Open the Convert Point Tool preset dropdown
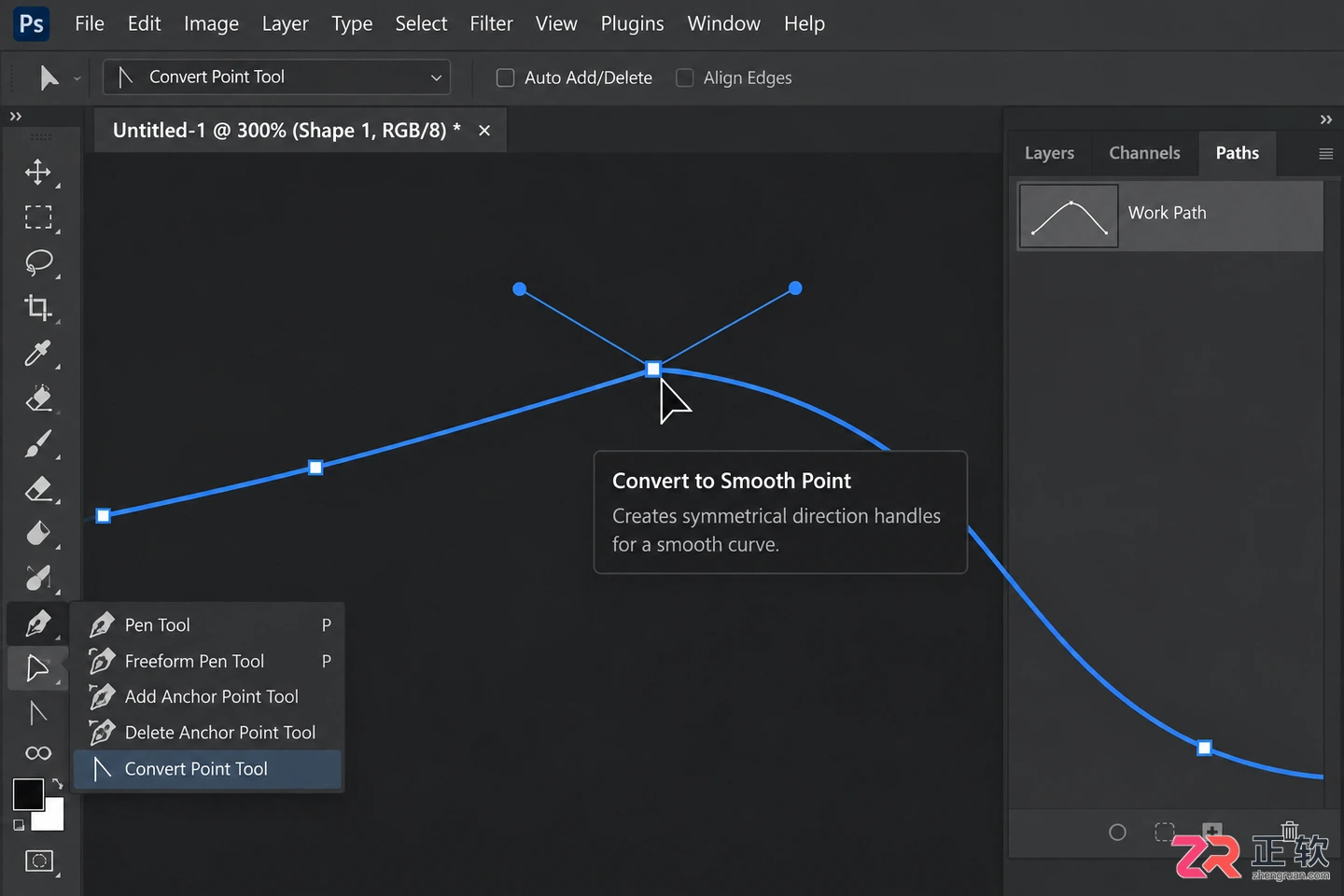This screenshot has height=896, width=1344. (276, 77)
